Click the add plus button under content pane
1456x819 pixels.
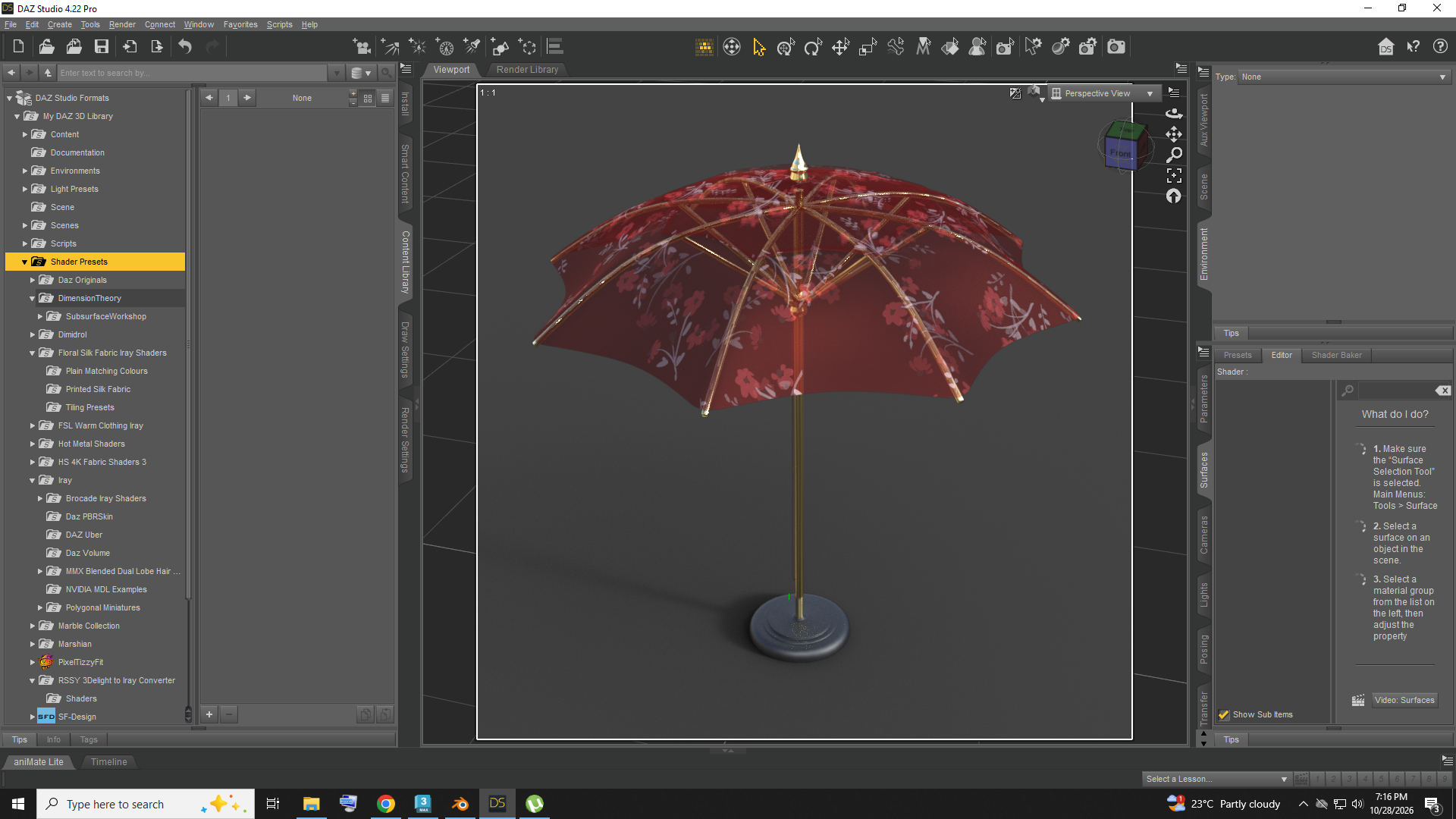click(x=209, y=714)
